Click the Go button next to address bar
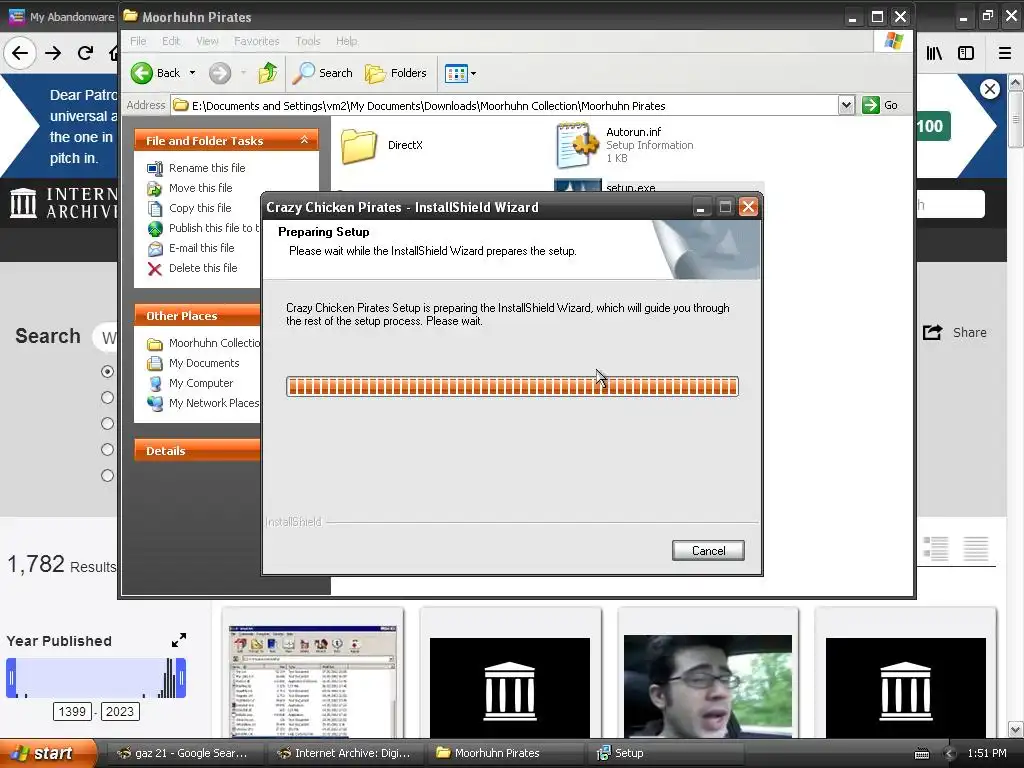This screenshot has width=1024, height=768. coord(880,105)
